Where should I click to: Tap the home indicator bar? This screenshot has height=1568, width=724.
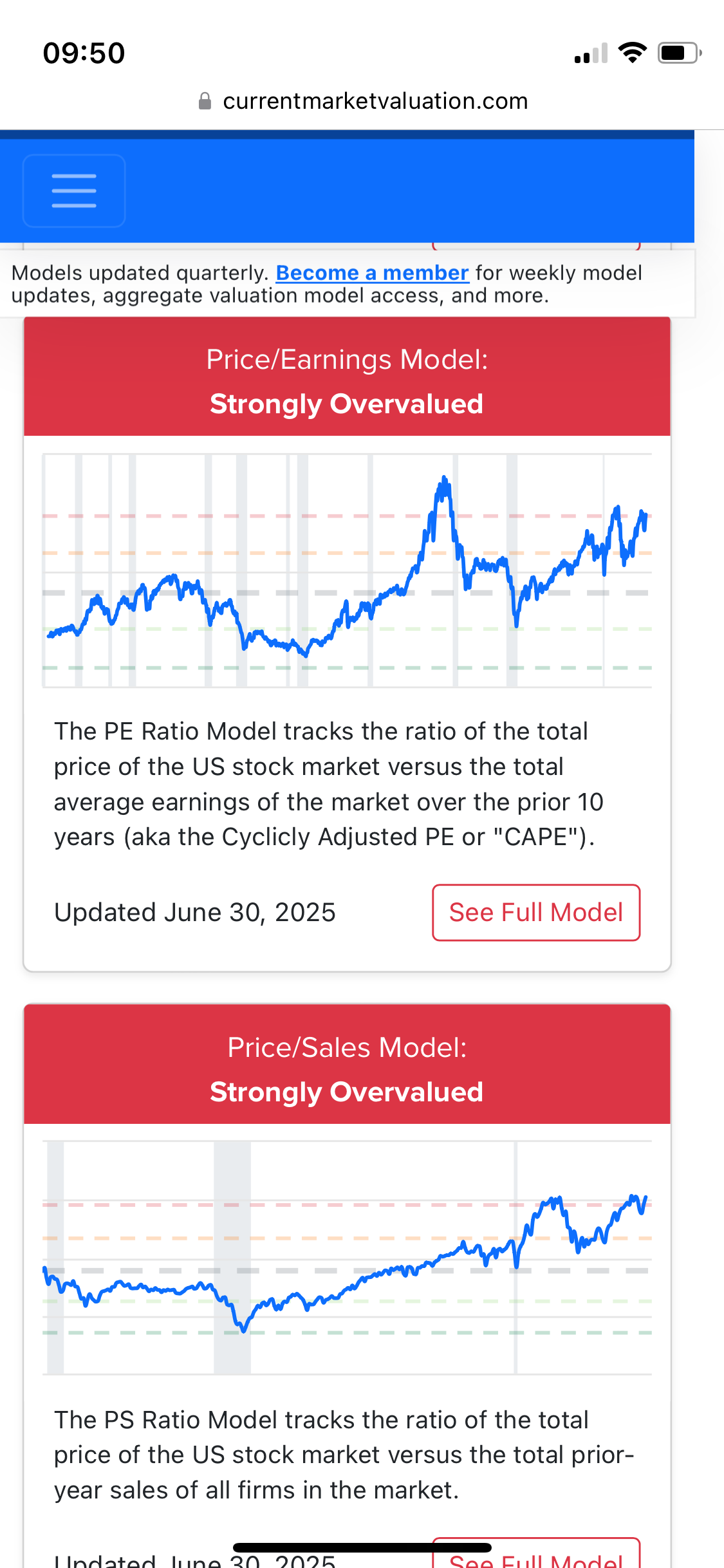click(362, 1547)
